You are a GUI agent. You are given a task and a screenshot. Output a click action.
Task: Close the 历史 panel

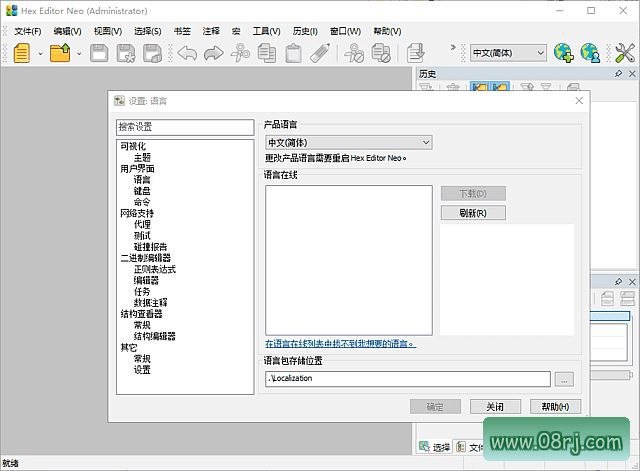pyautogui.click(x=632, y=73)
